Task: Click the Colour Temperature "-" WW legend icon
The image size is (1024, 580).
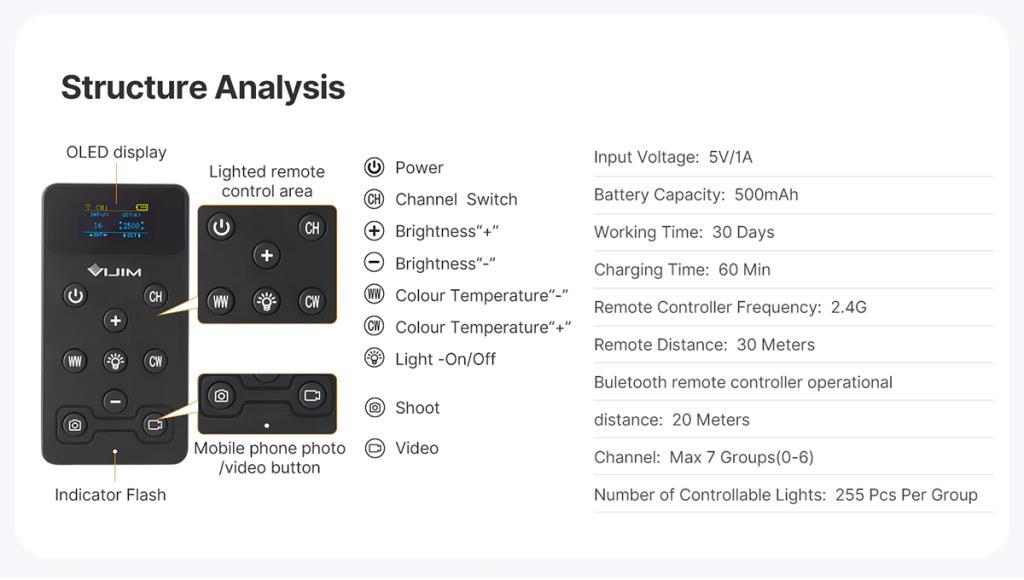Action: click(x=374, y=295)
